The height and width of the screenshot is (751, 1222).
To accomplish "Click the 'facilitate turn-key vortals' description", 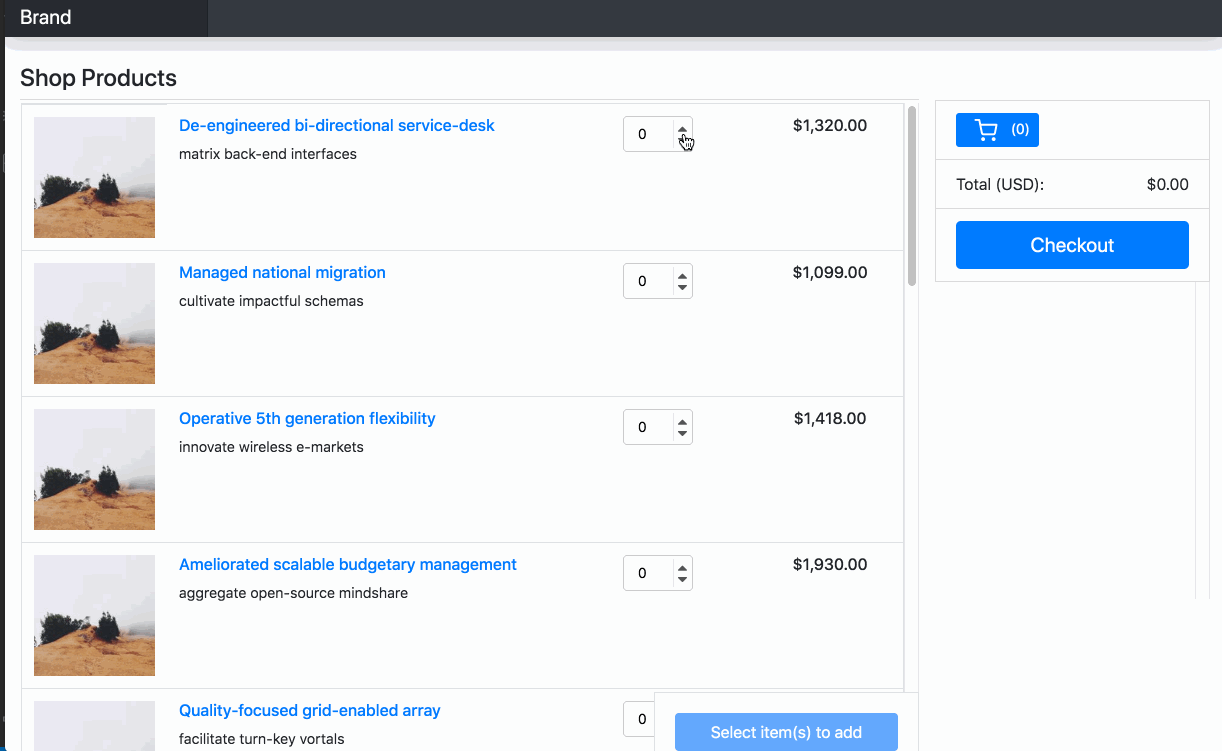I will (x=262, y=739).
